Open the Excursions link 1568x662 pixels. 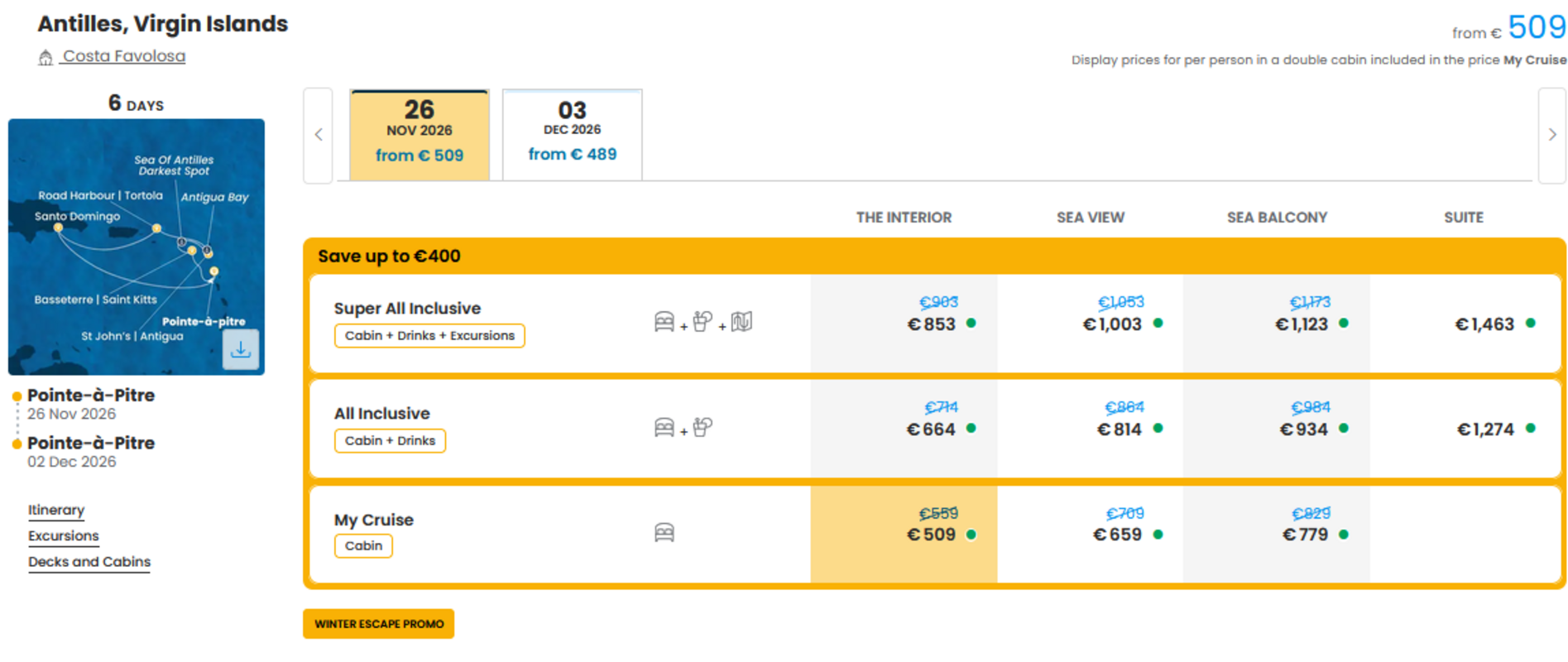(x=64, y=535)
